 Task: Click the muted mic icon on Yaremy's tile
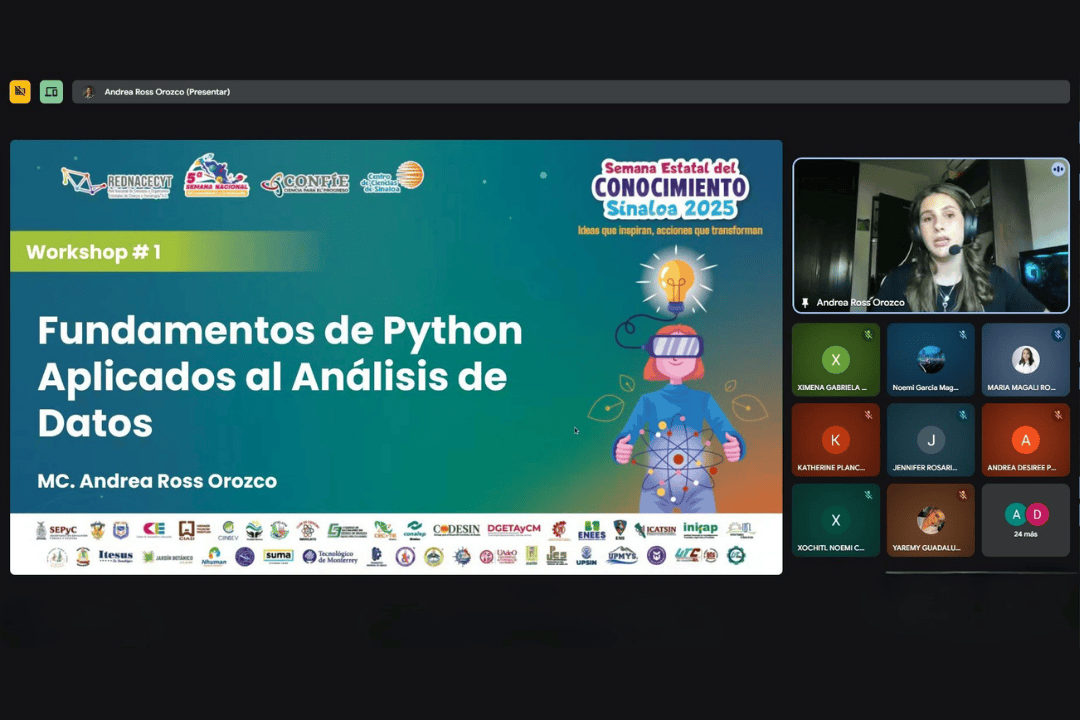click(963, 495)
